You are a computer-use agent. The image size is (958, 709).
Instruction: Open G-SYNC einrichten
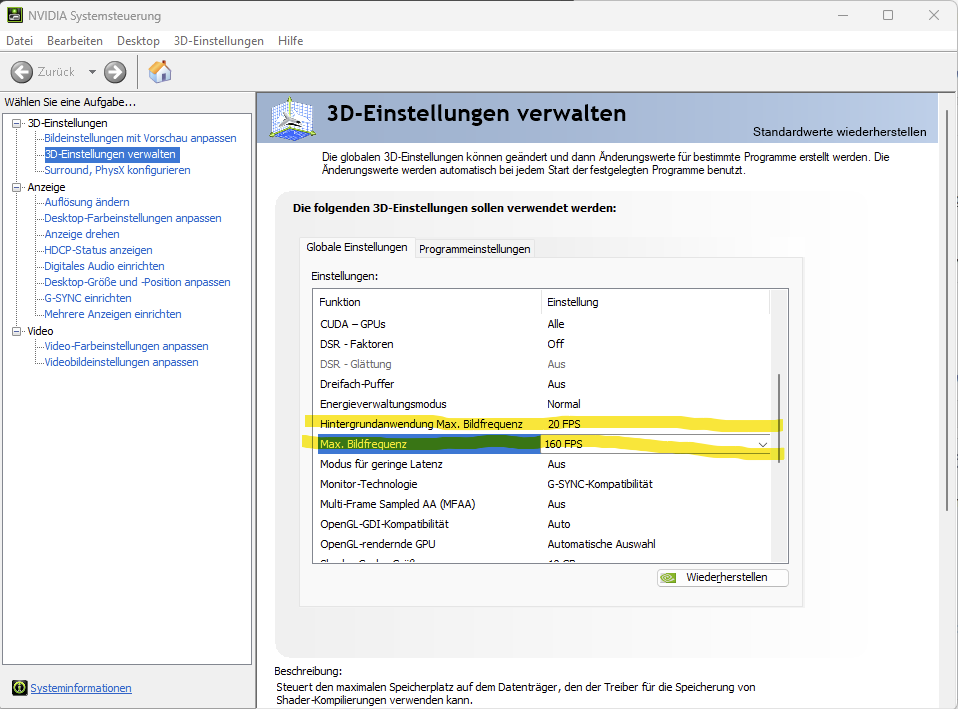88,298
